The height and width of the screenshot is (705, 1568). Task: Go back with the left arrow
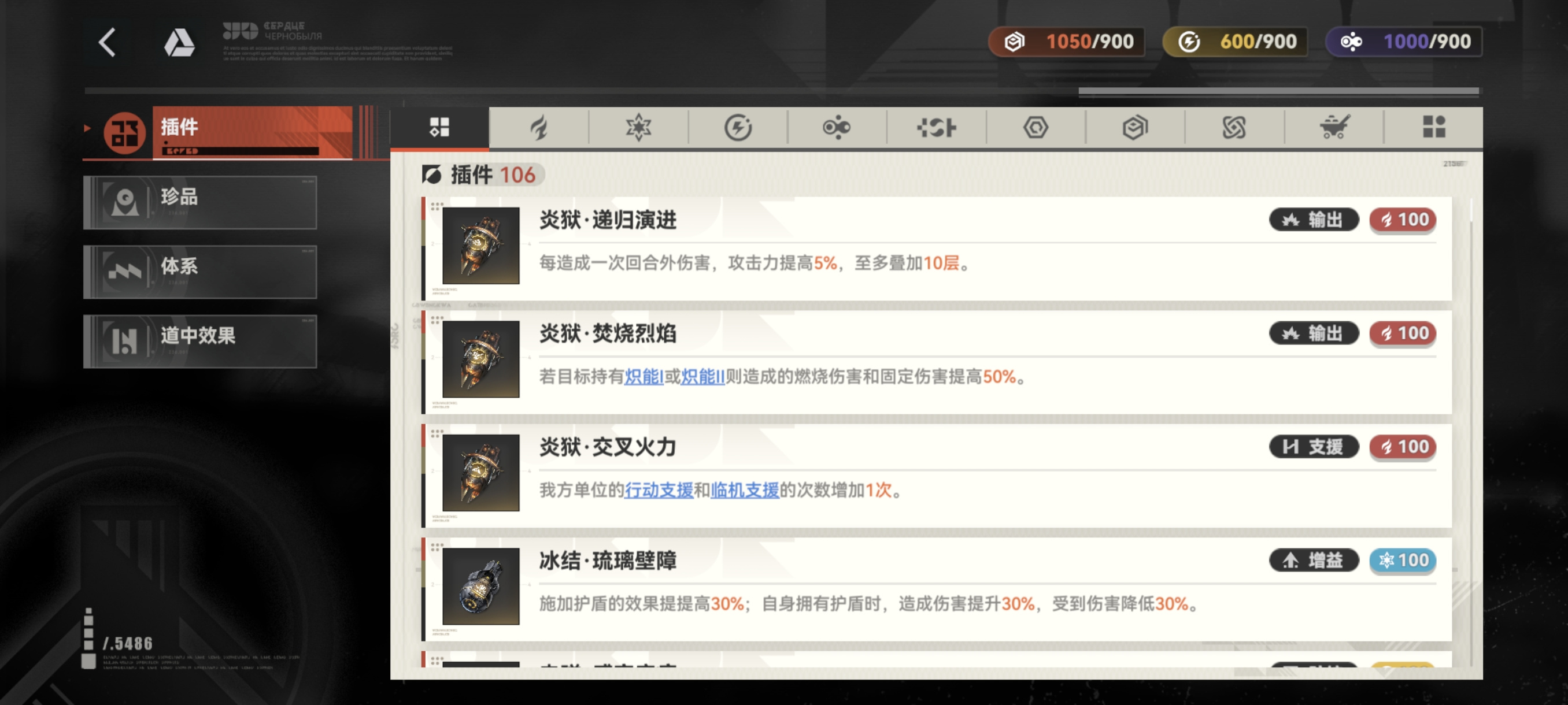click(x=107, y=43)
